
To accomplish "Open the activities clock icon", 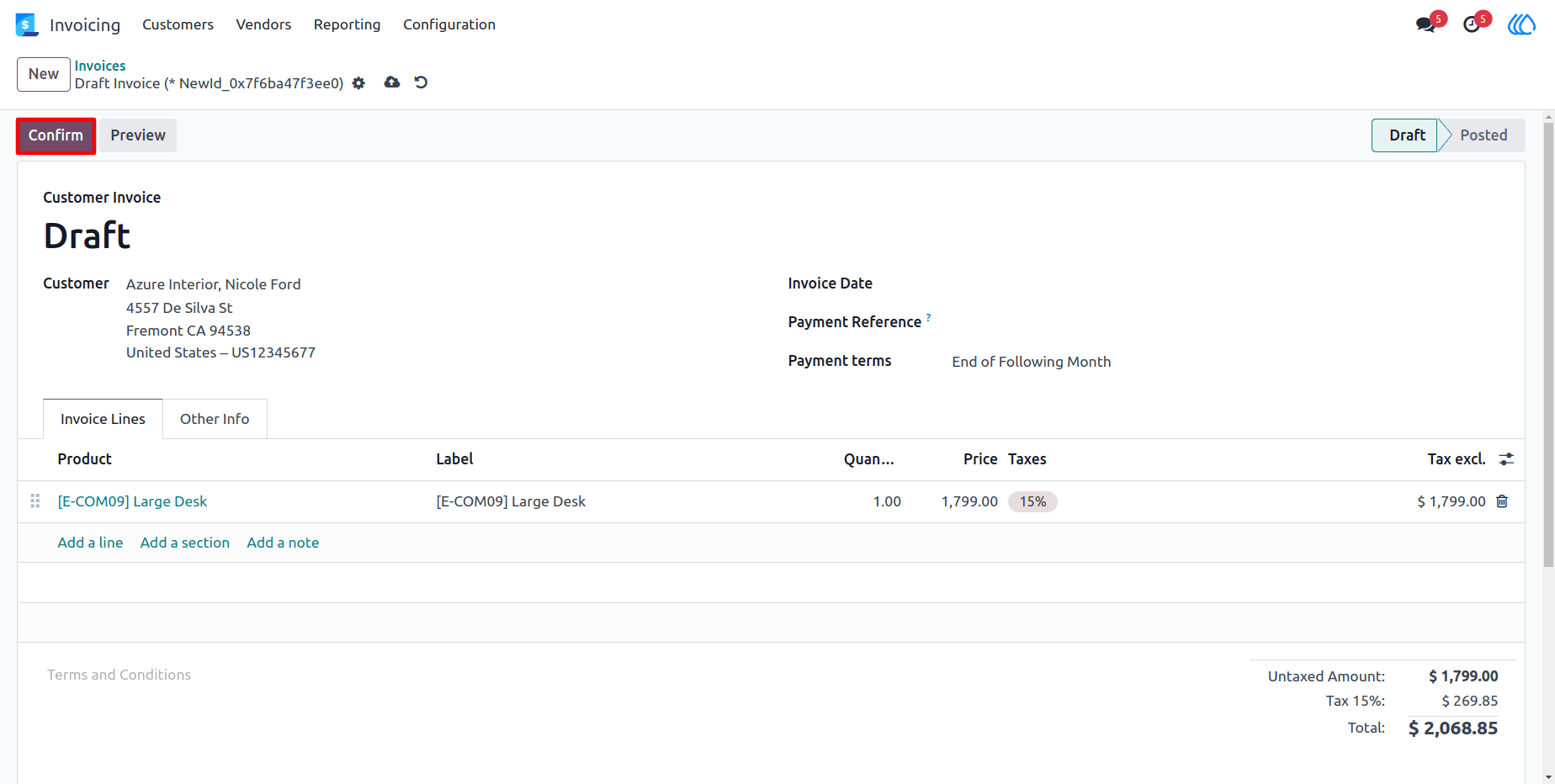I will point(1472,24).
